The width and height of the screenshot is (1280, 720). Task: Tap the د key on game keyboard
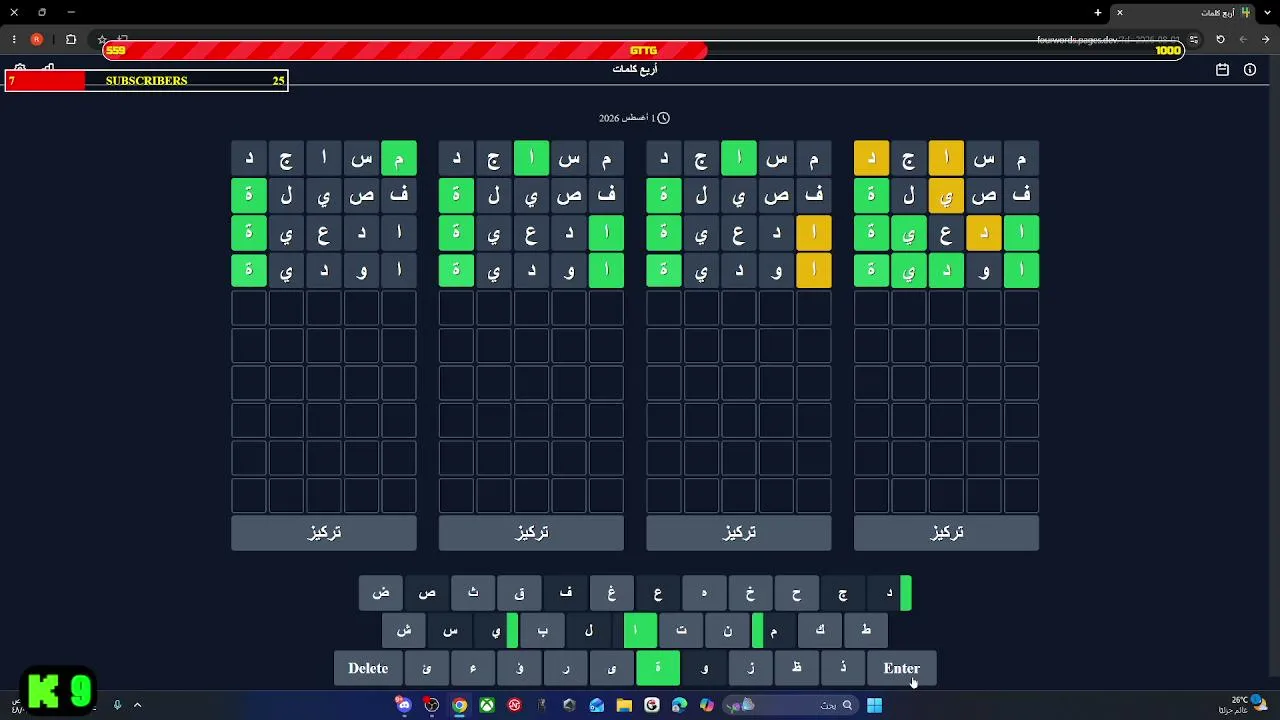(889, 593)
